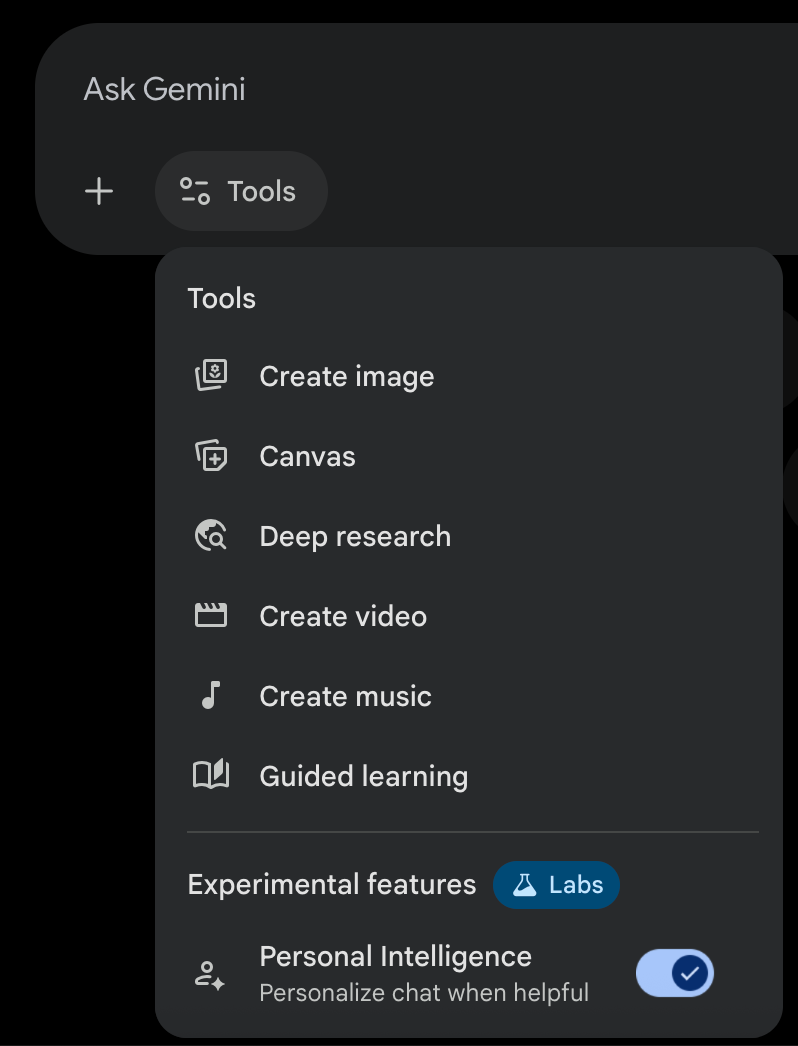798x1046 pixels.
Task: Click the Labs badge
Action: pyautogui.click(x=556, y=885)
